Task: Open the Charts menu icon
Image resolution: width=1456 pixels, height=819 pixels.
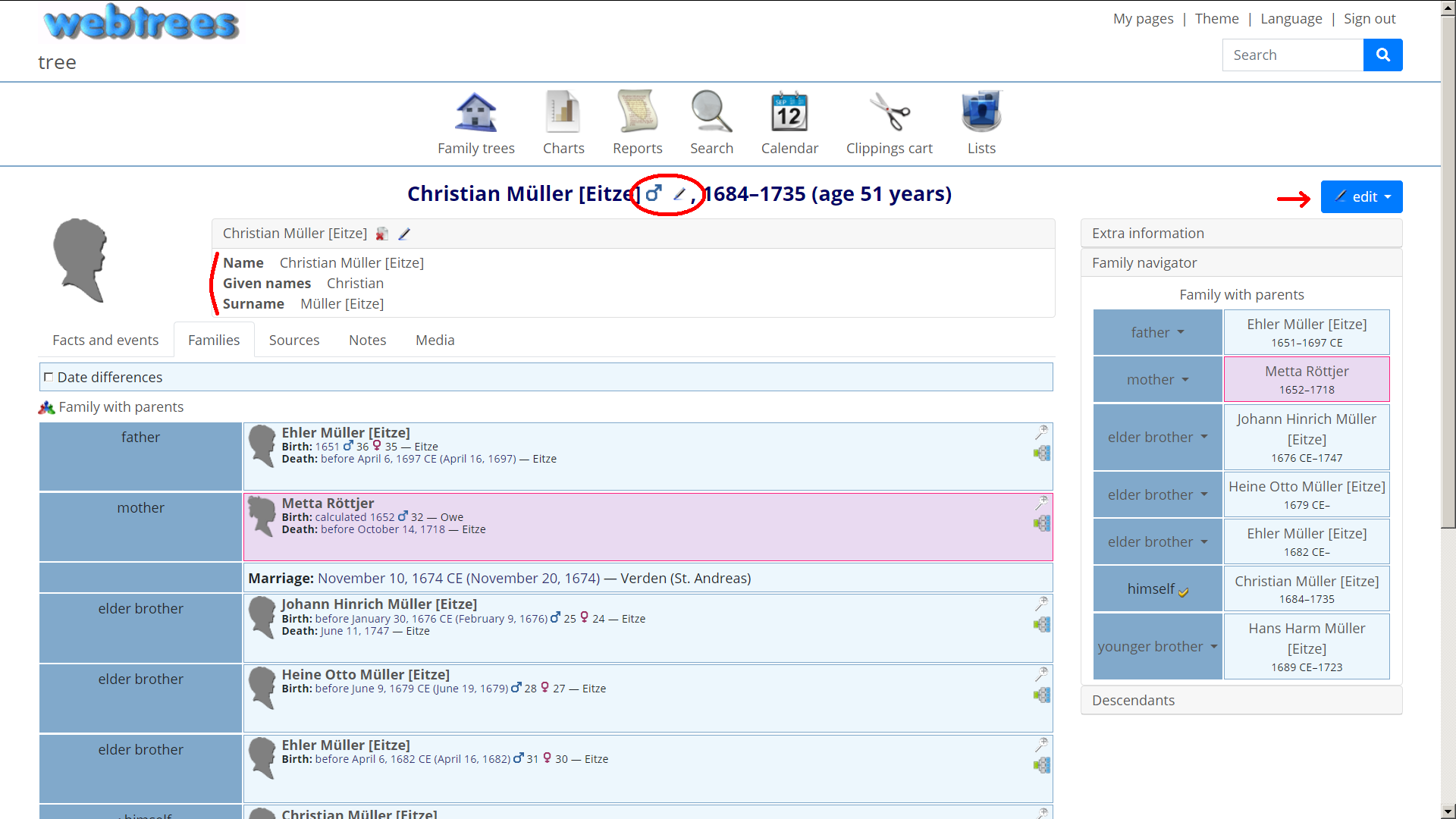Action: coord(563,112)
